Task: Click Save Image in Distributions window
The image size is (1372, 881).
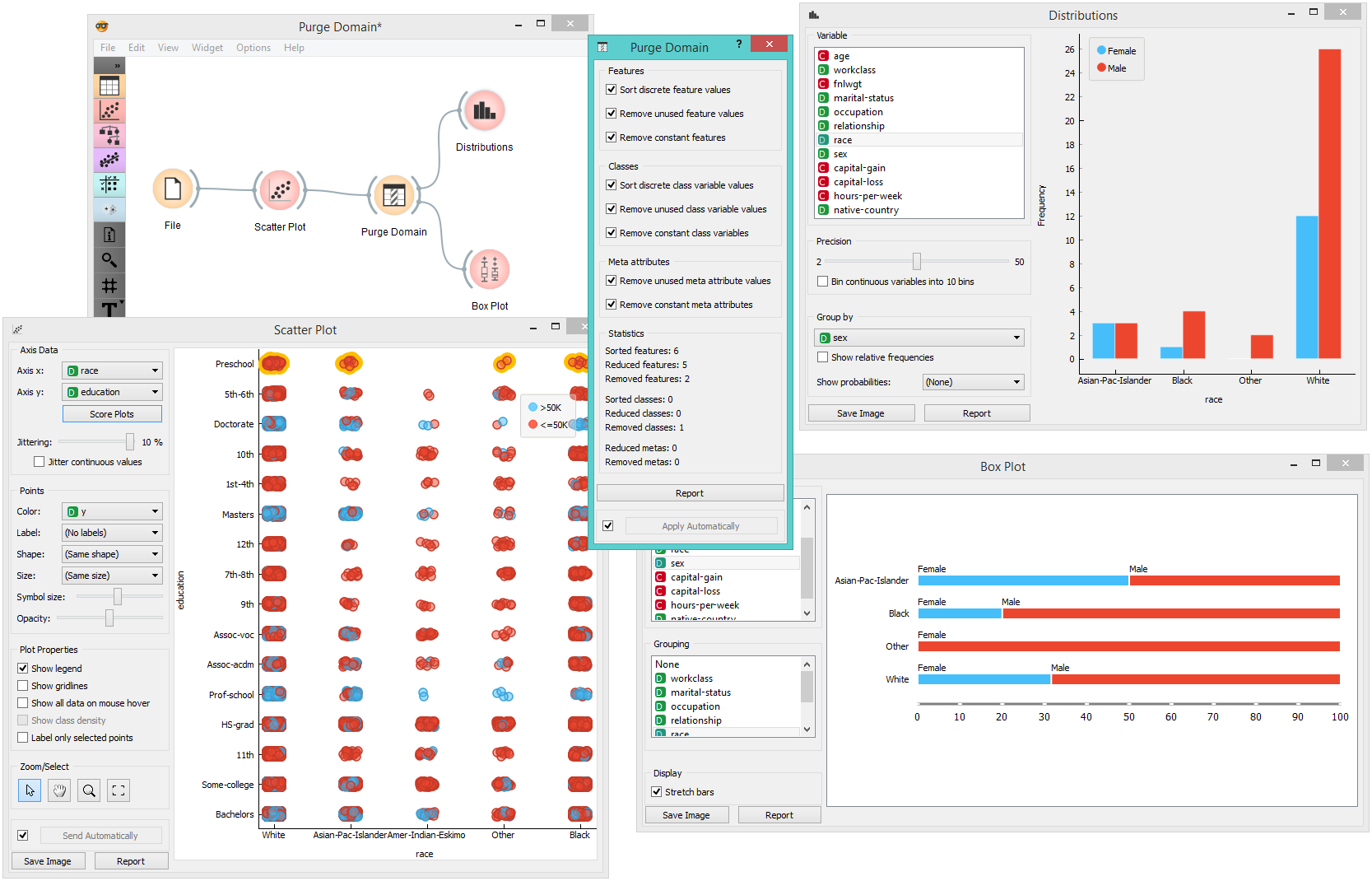Action: click(860, 413)
